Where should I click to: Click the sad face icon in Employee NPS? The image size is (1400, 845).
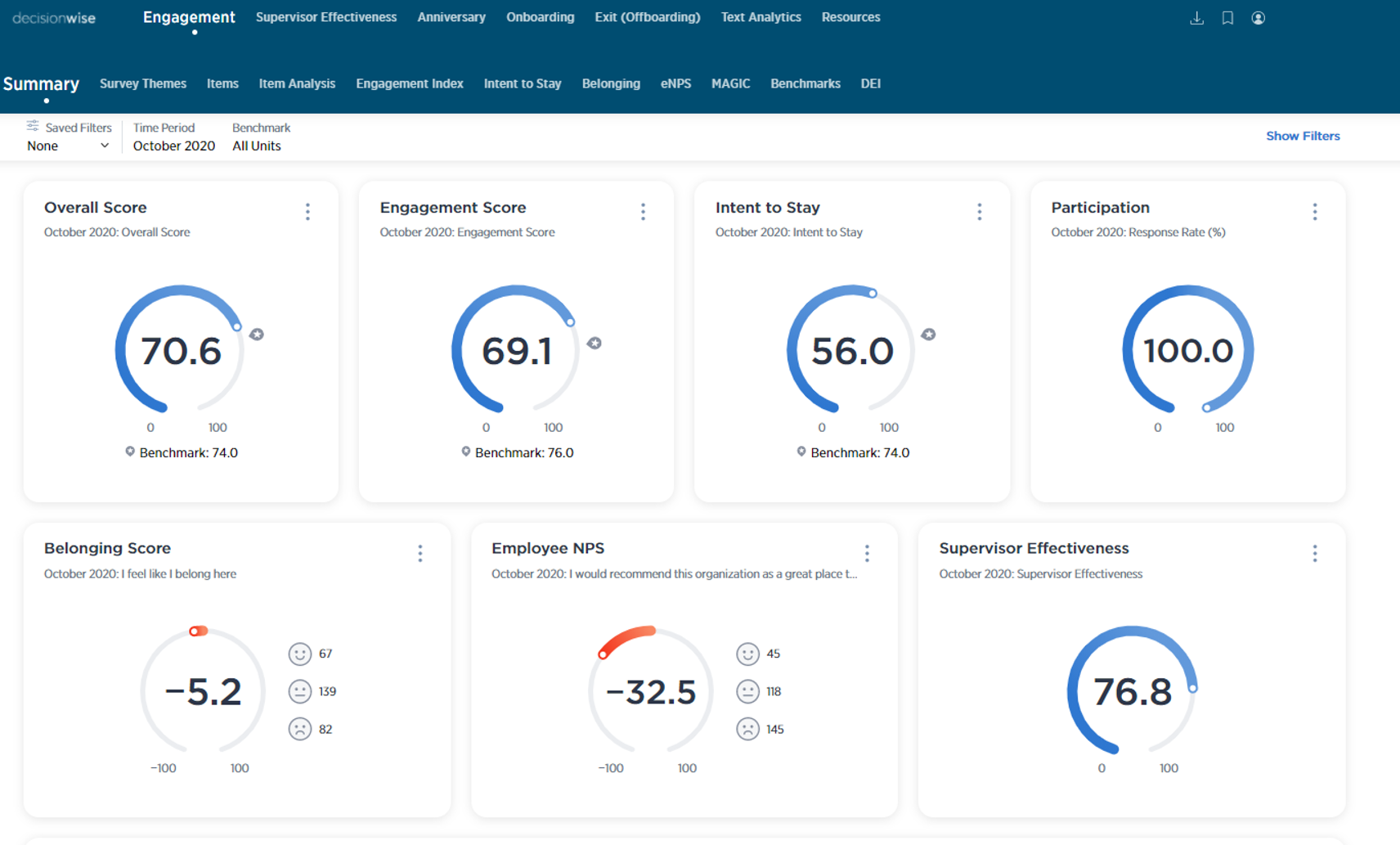tap(747, 729)
